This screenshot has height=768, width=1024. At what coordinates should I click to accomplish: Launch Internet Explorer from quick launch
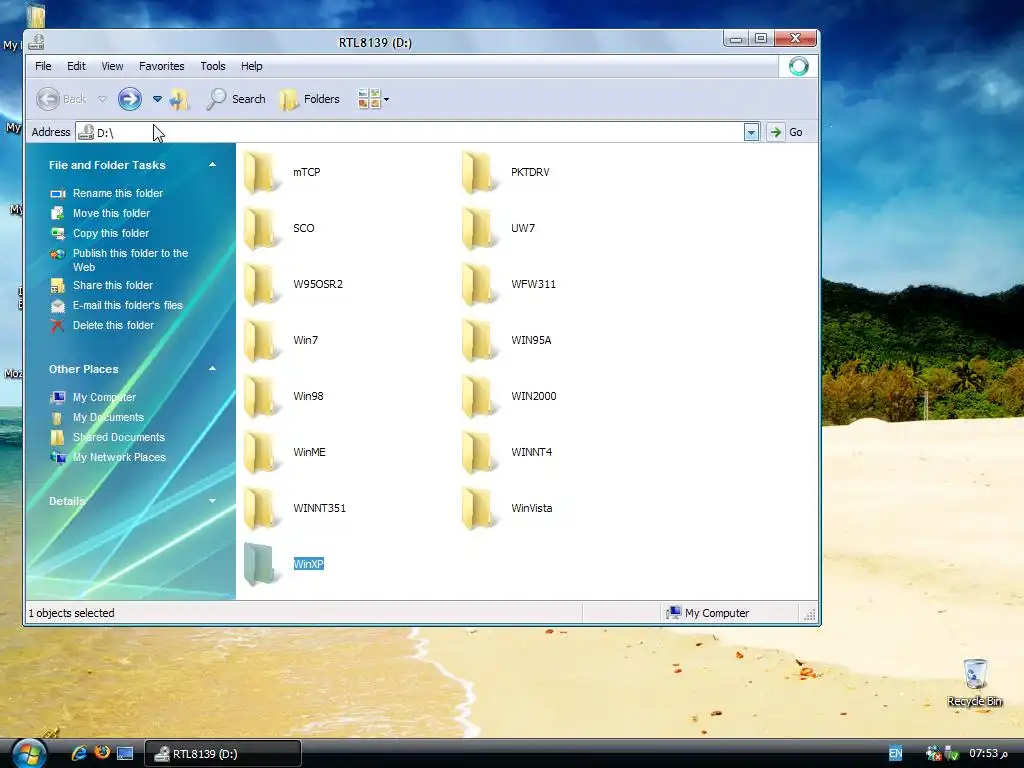(79, 753)
